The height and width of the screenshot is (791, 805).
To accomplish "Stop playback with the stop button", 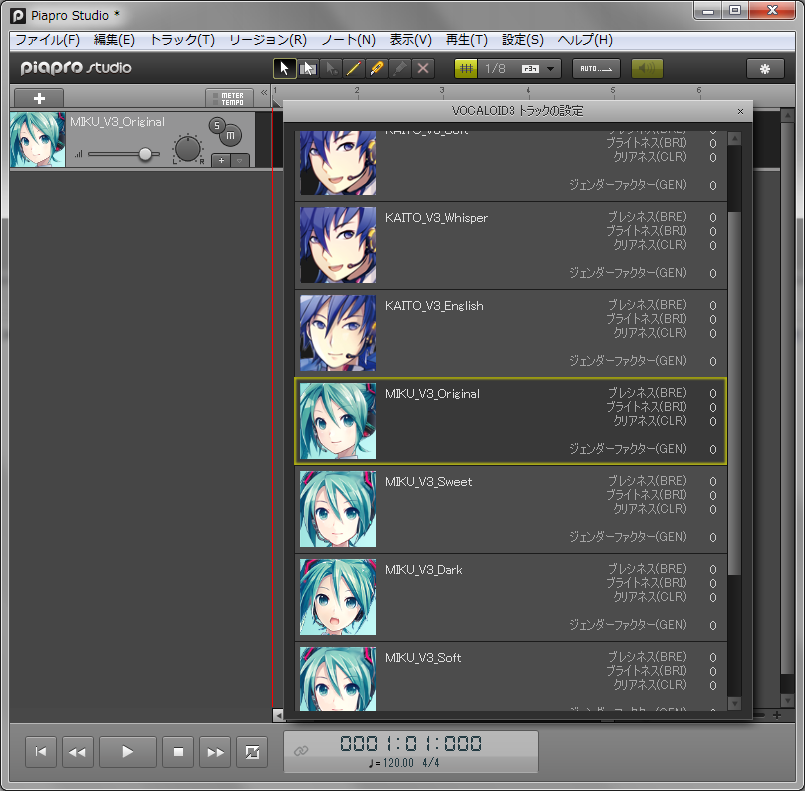I will point(178,752).
